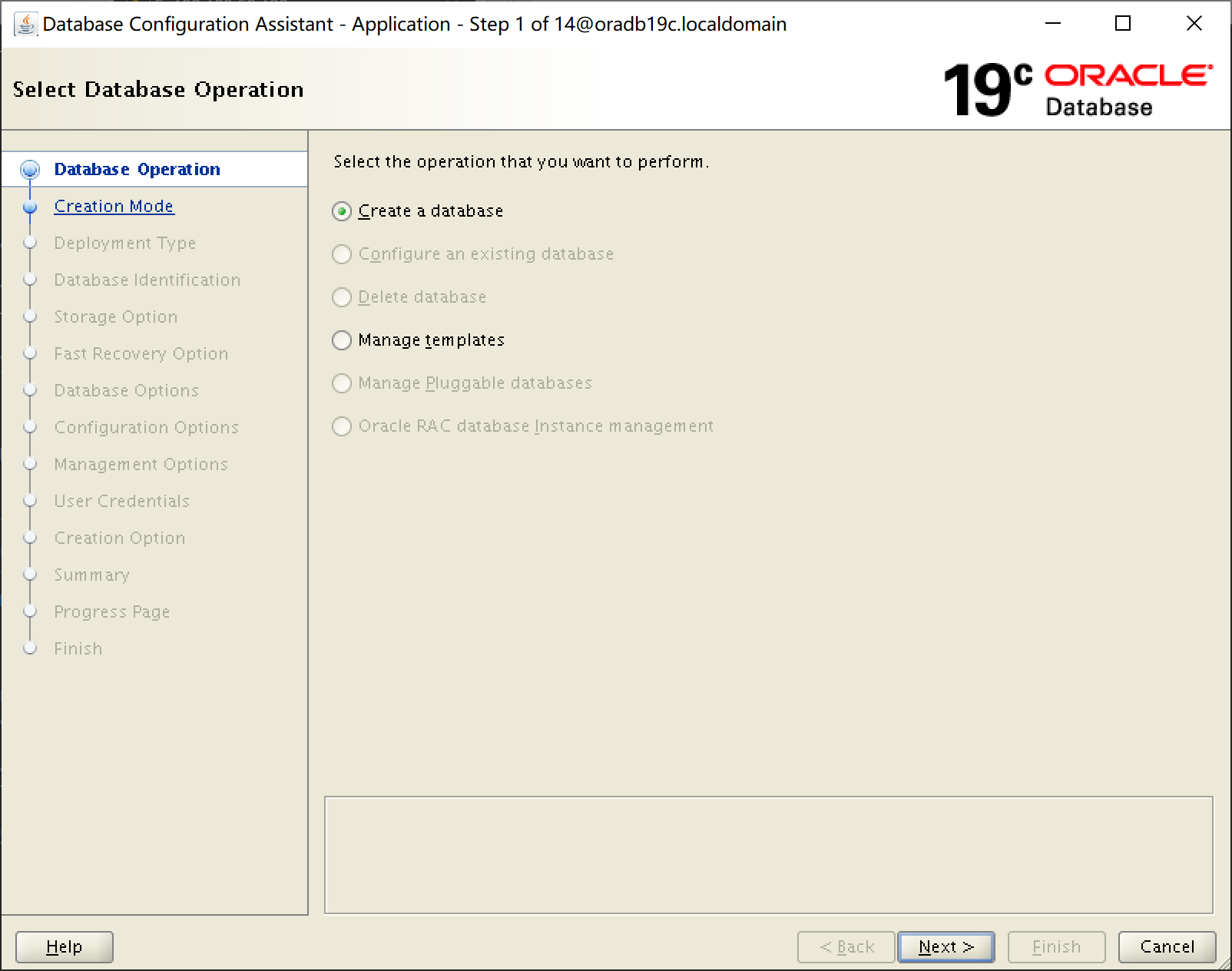Click the Database Operation step bullet icon

[30, 169]
